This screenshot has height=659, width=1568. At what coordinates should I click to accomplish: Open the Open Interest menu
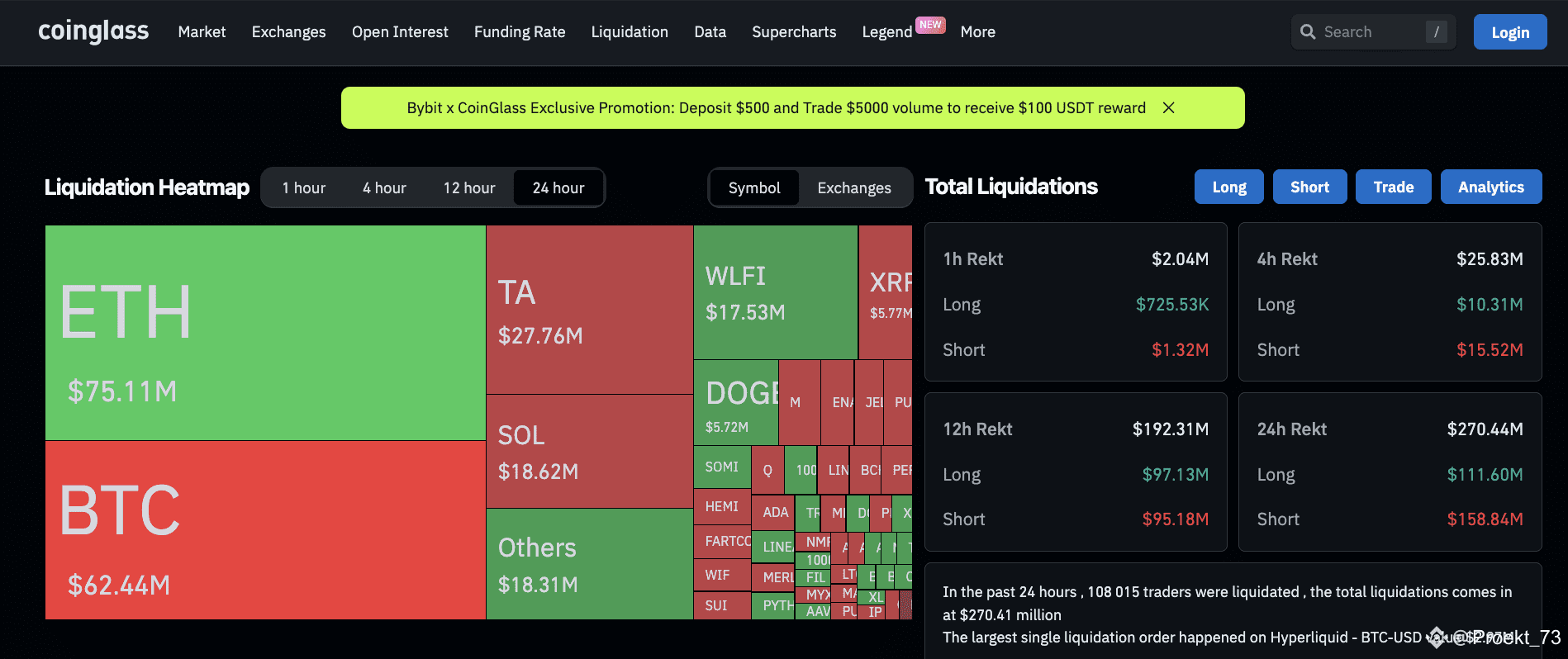click(x=400, y=32)
